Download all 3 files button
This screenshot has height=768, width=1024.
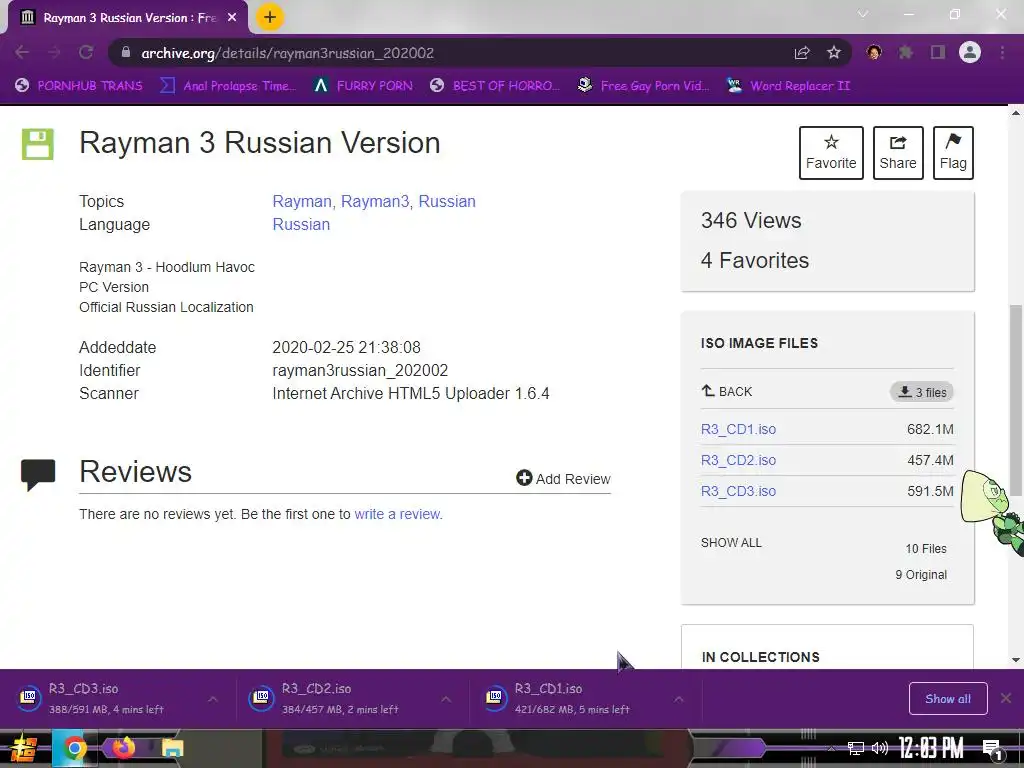tap(921, 392)
